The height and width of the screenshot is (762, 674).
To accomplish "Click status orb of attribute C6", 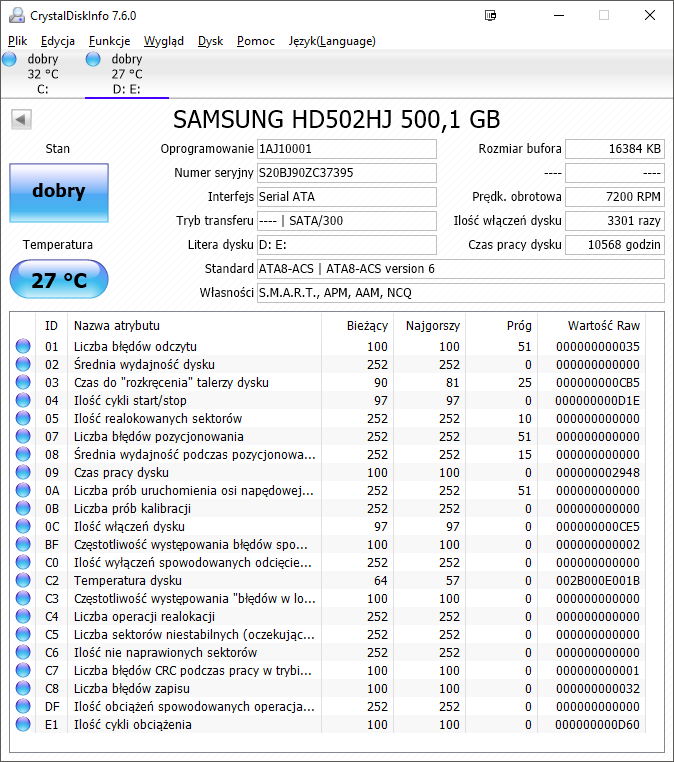I will 23,652.
